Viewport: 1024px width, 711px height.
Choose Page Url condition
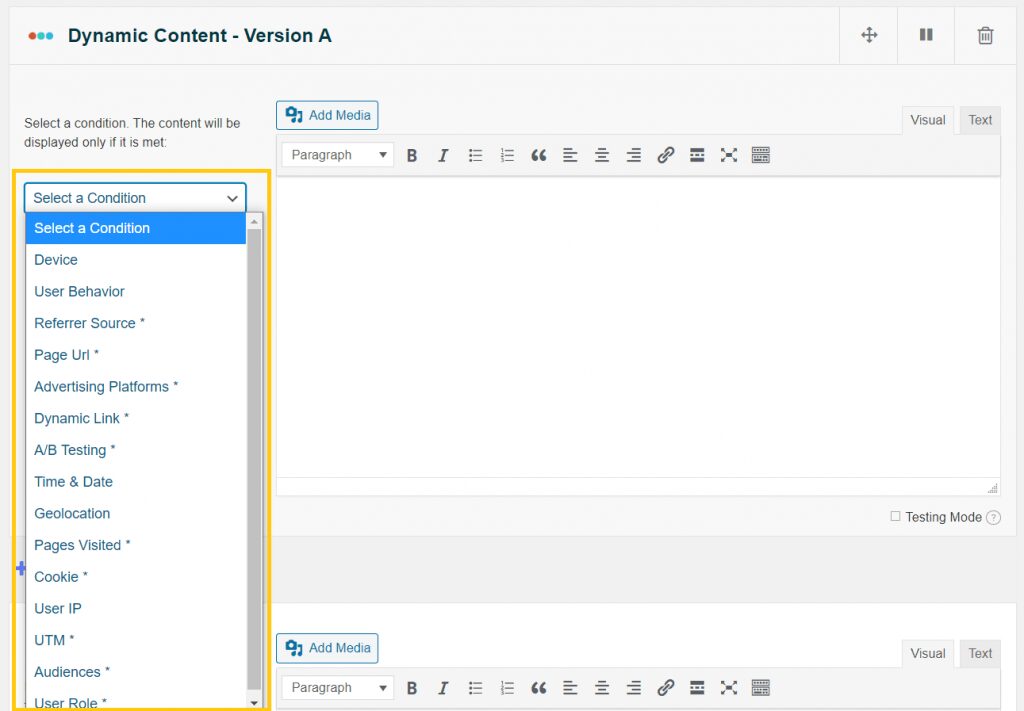tap(135, 355)
